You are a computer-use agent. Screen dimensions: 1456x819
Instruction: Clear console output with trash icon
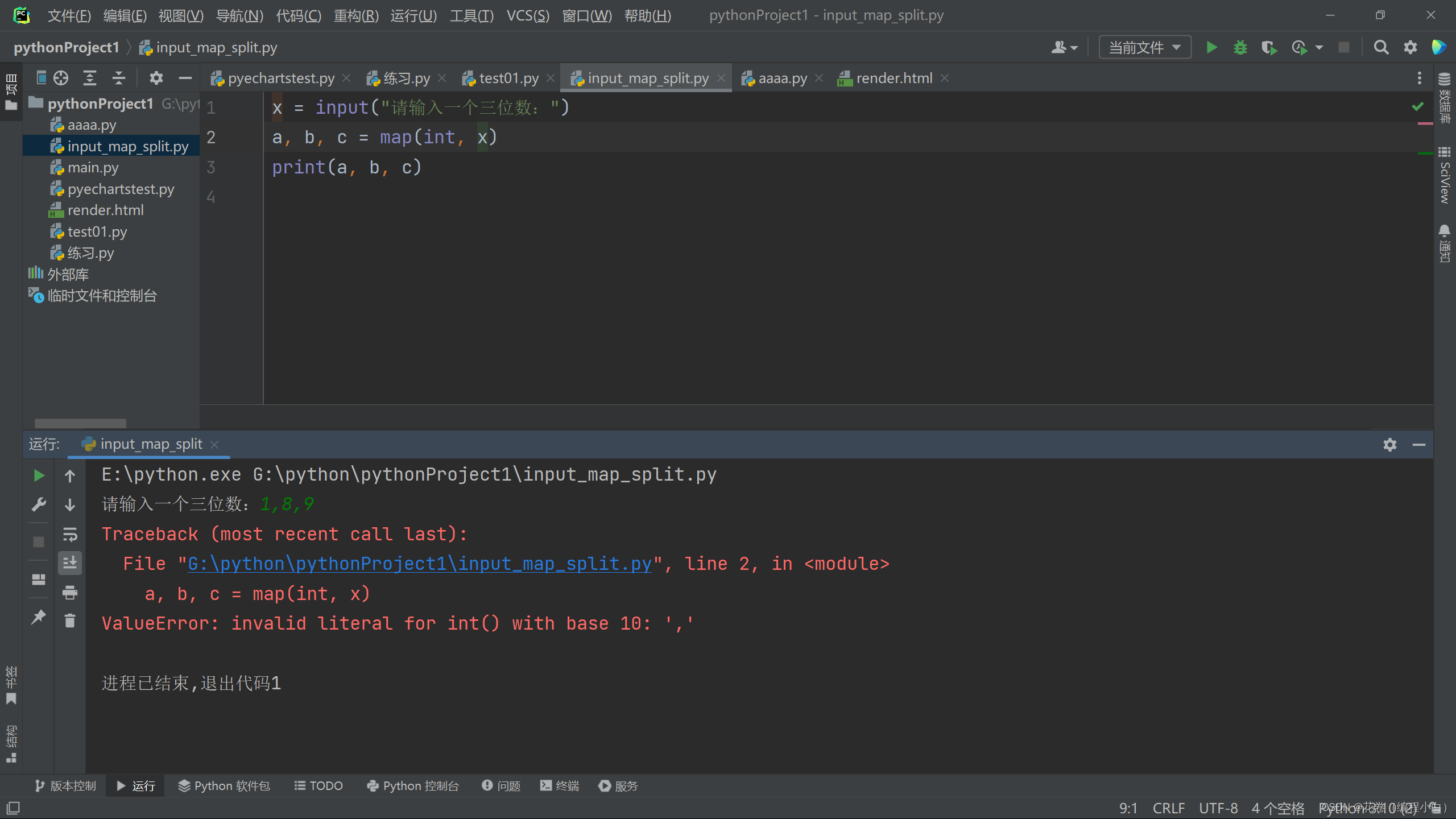point(70,621)
